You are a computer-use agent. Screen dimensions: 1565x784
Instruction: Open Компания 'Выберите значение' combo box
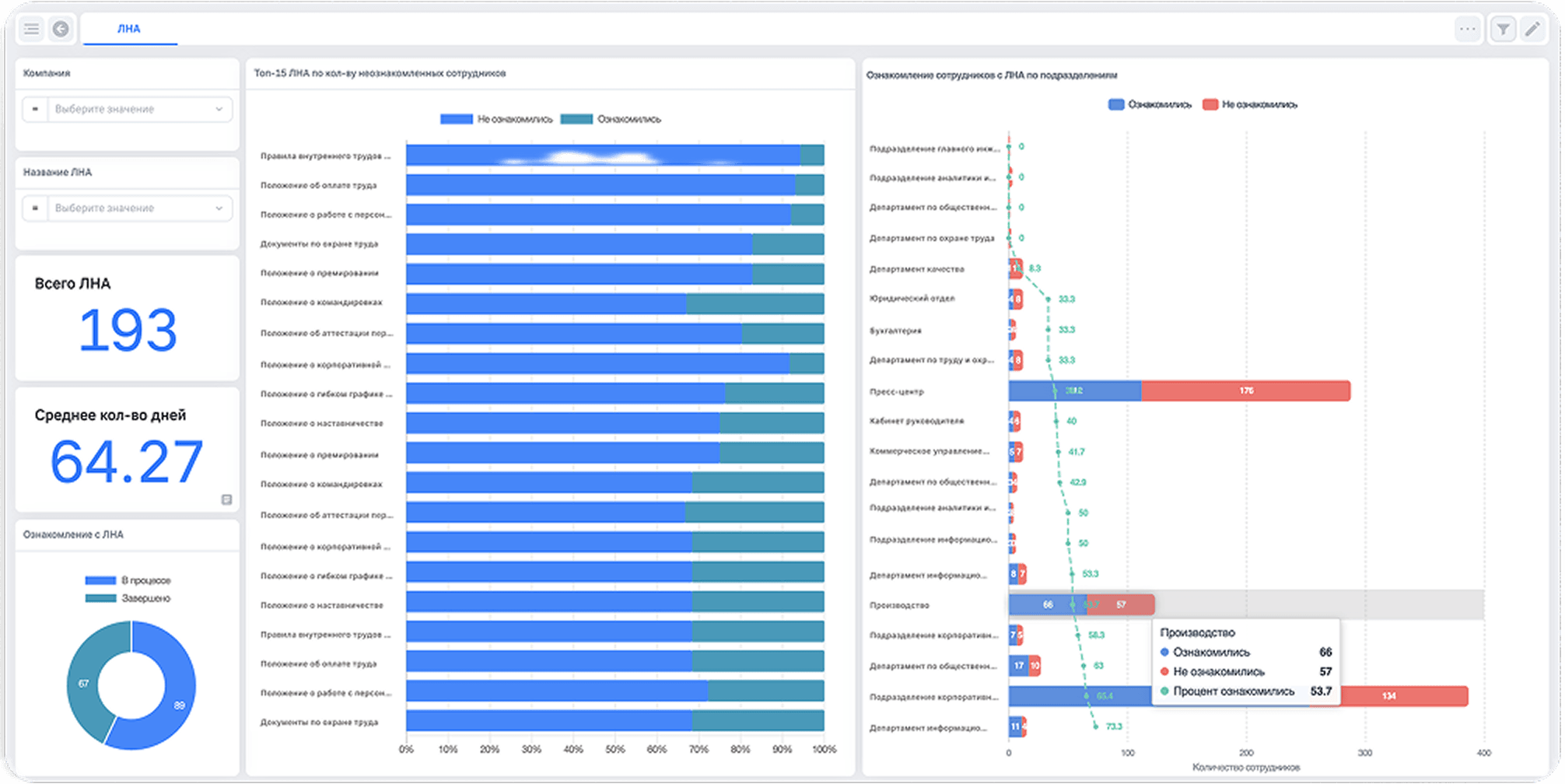[x=128, y=109]
